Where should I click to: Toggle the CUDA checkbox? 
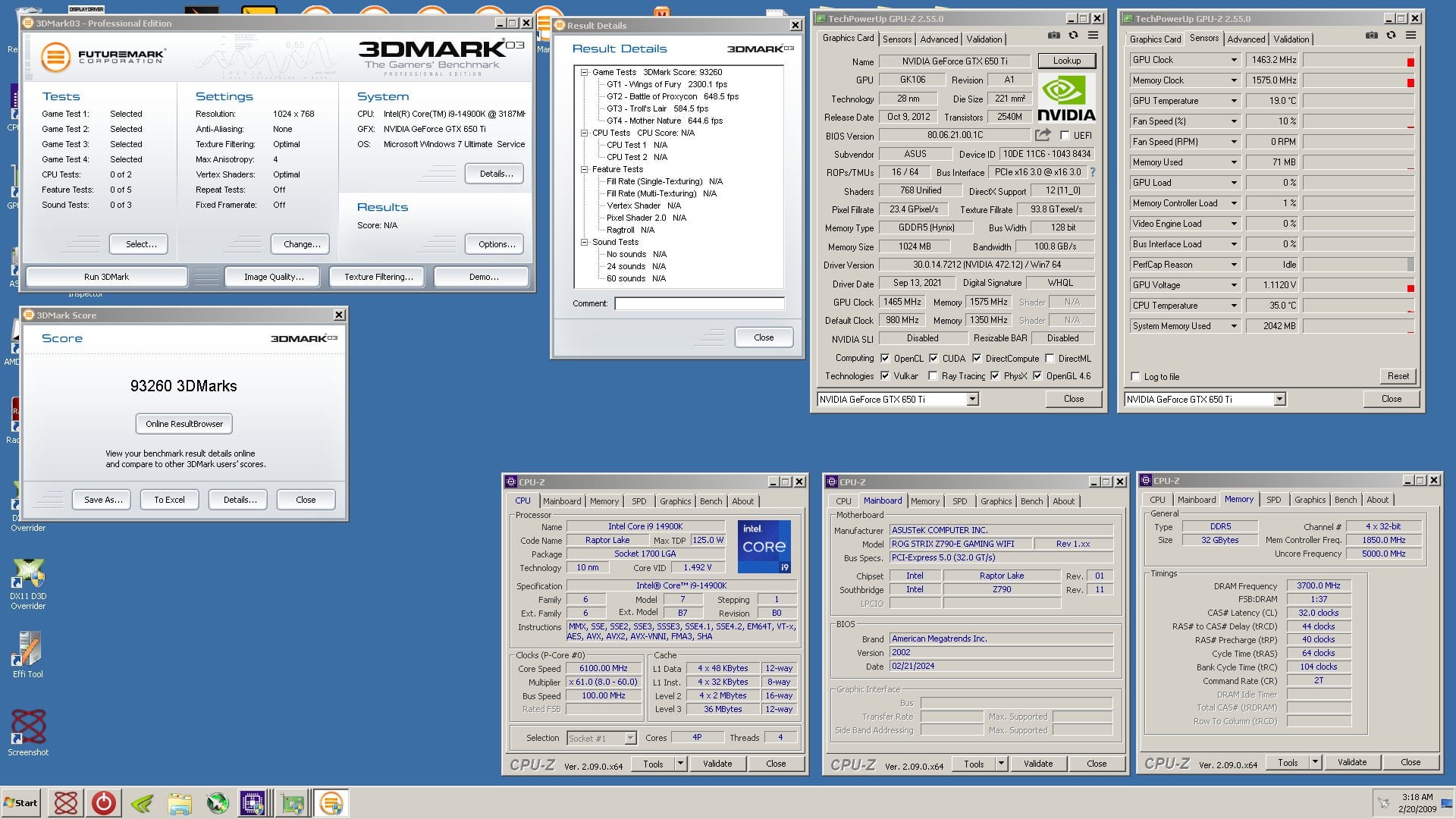(x=934, y=358)
